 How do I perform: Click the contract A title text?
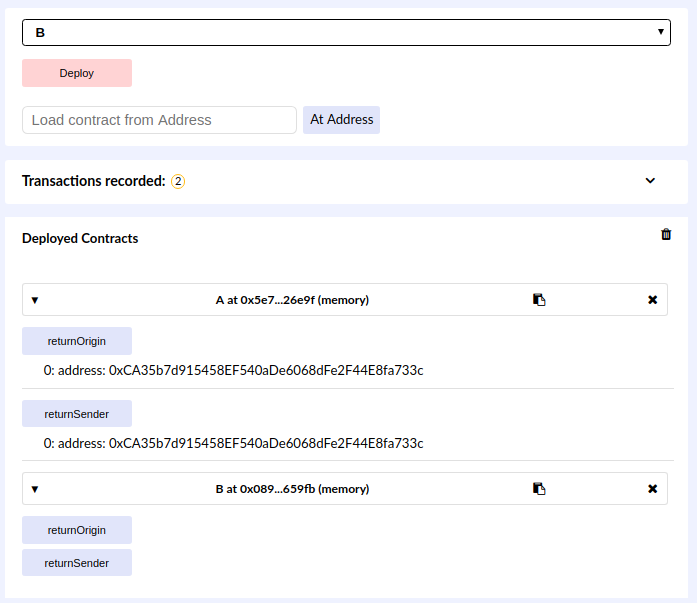292,300
